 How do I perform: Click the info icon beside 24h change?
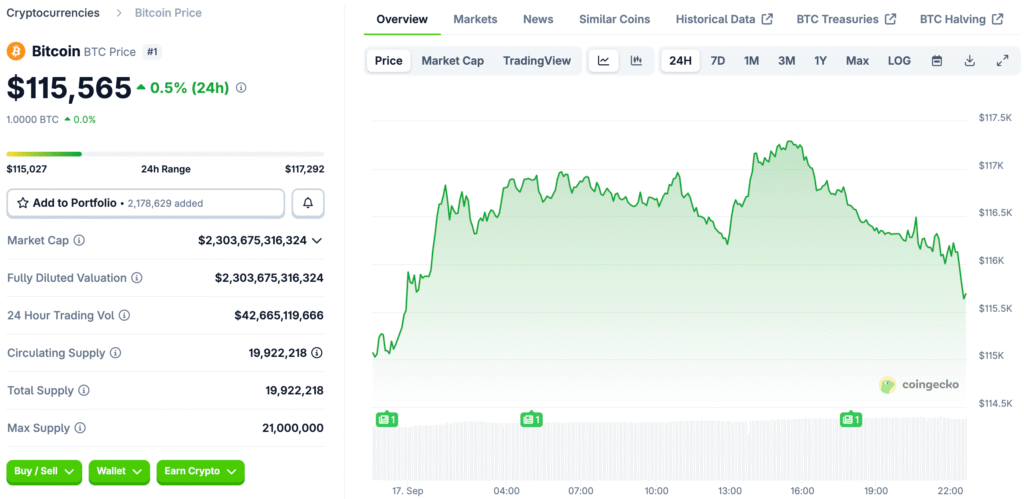(x=241, y=88)
